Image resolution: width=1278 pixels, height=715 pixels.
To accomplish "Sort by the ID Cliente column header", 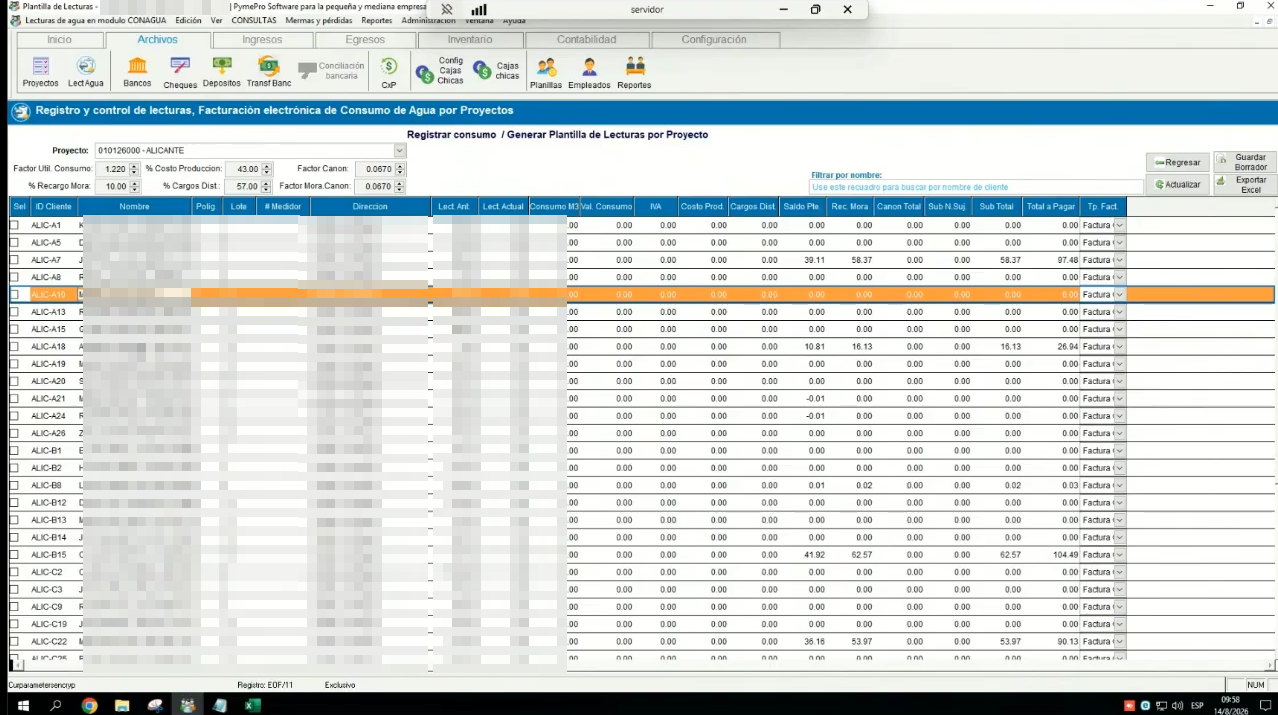I will tap(54, 207).
